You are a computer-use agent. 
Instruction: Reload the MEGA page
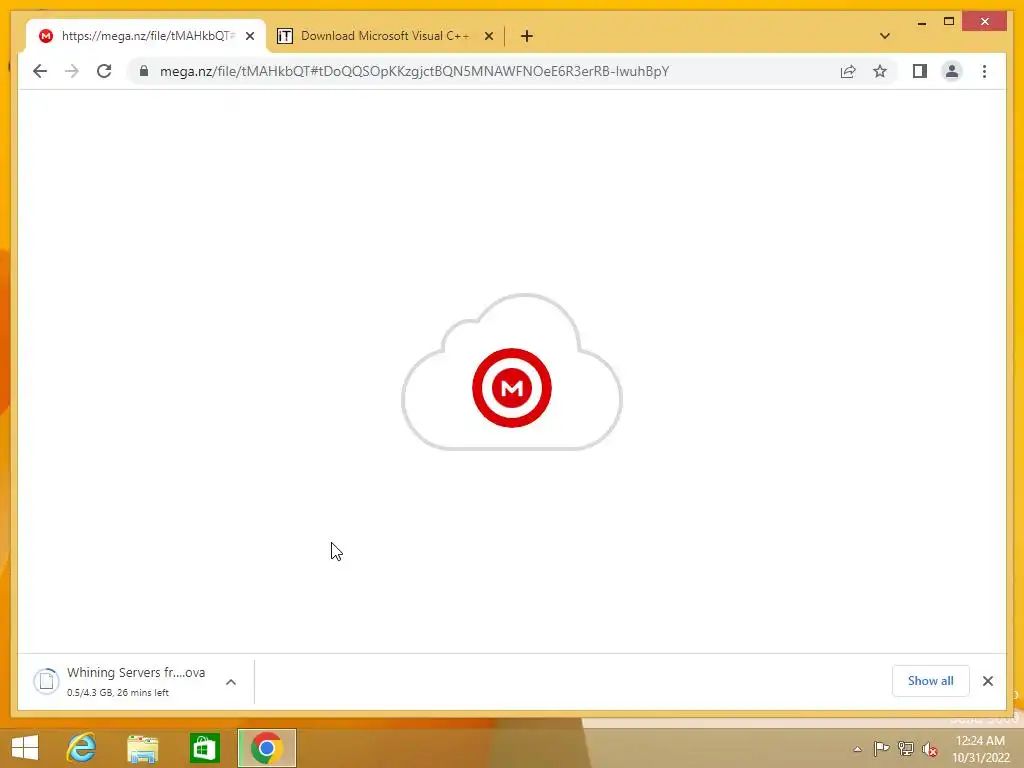104,71
